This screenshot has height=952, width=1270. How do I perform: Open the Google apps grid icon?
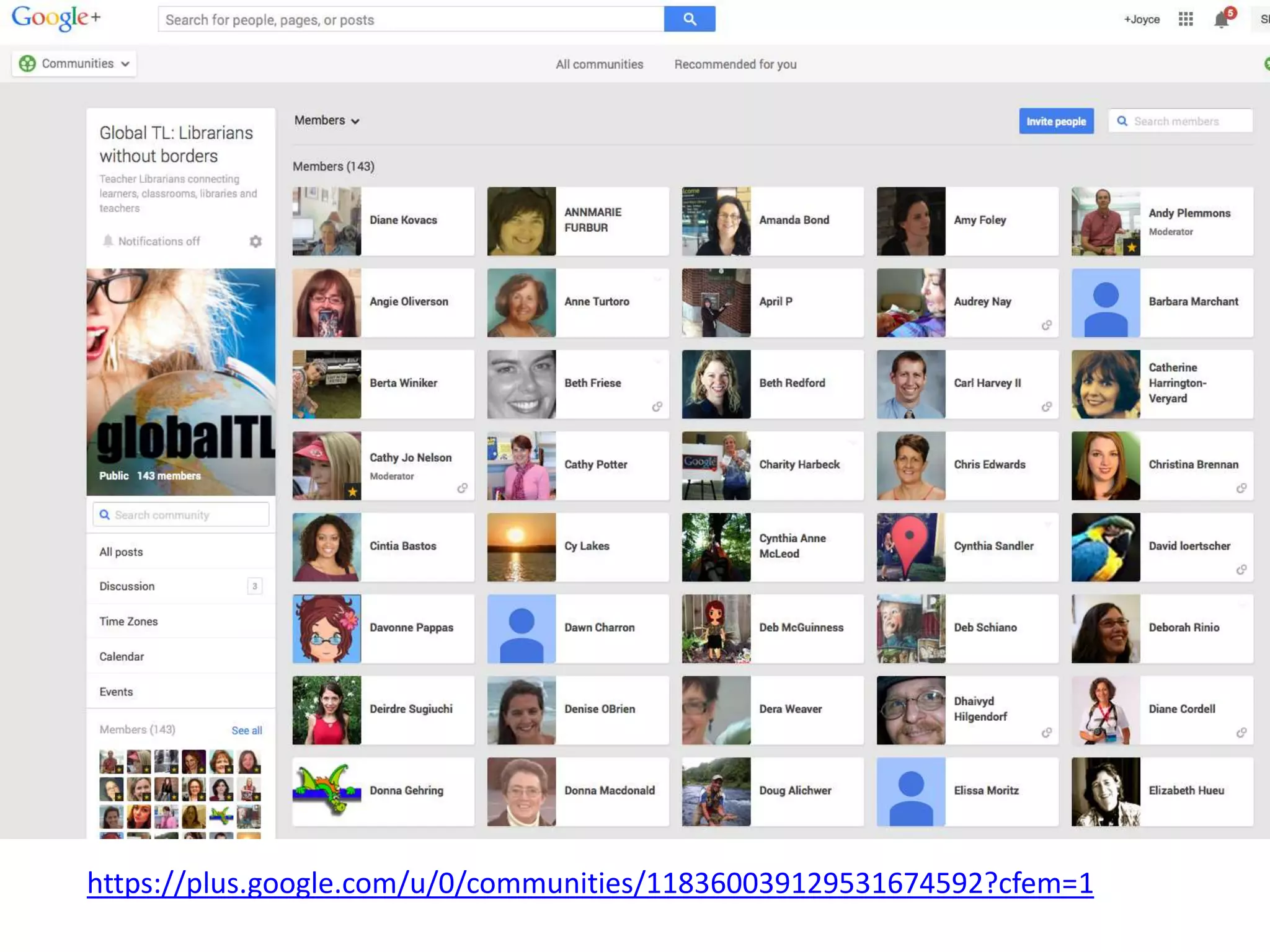point(1185,19)
